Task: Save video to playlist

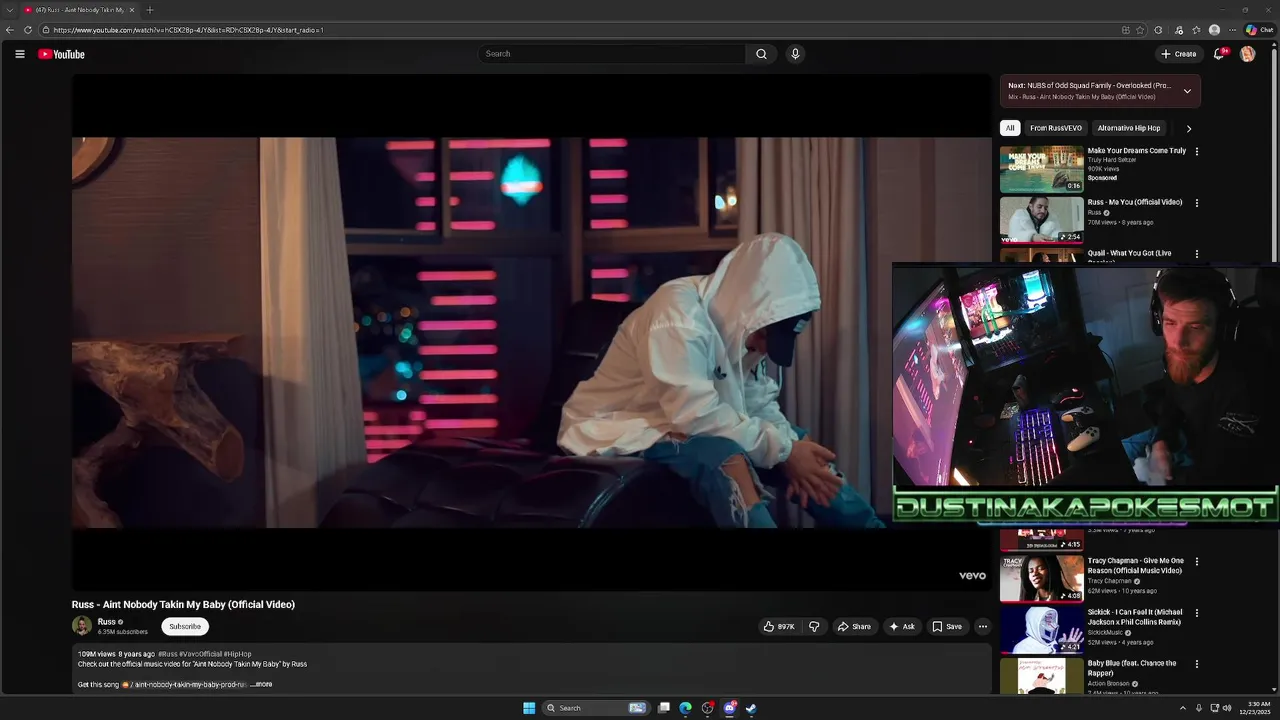Action: pos(947,627)
